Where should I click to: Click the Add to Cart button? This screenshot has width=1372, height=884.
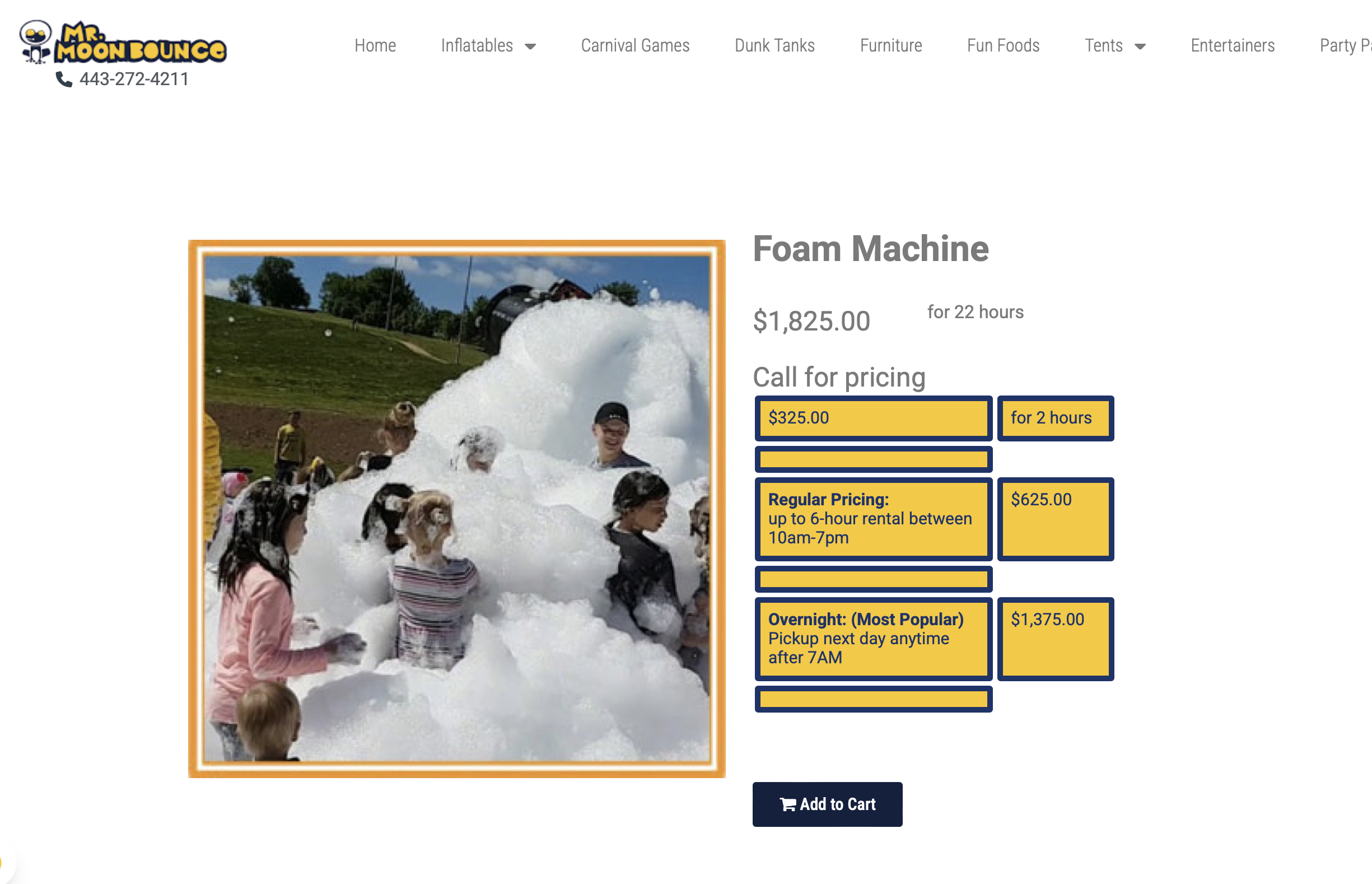827,804
